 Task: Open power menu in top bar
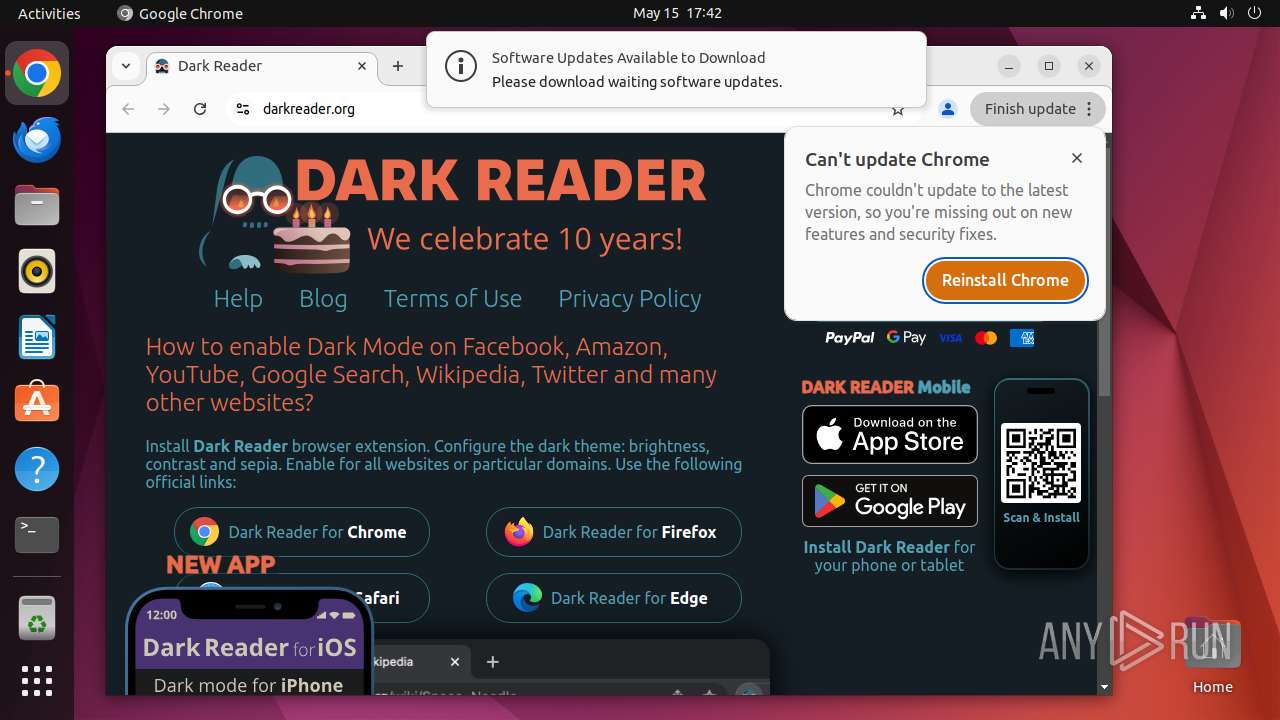coord(1254,13)
